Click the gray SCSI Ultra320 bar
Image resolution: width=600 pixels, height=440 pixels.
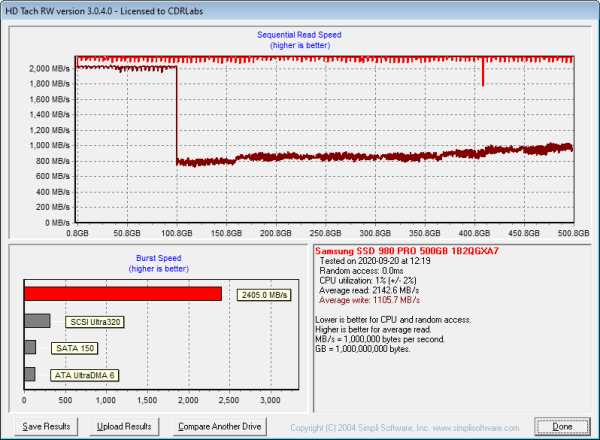pos(37,321)
